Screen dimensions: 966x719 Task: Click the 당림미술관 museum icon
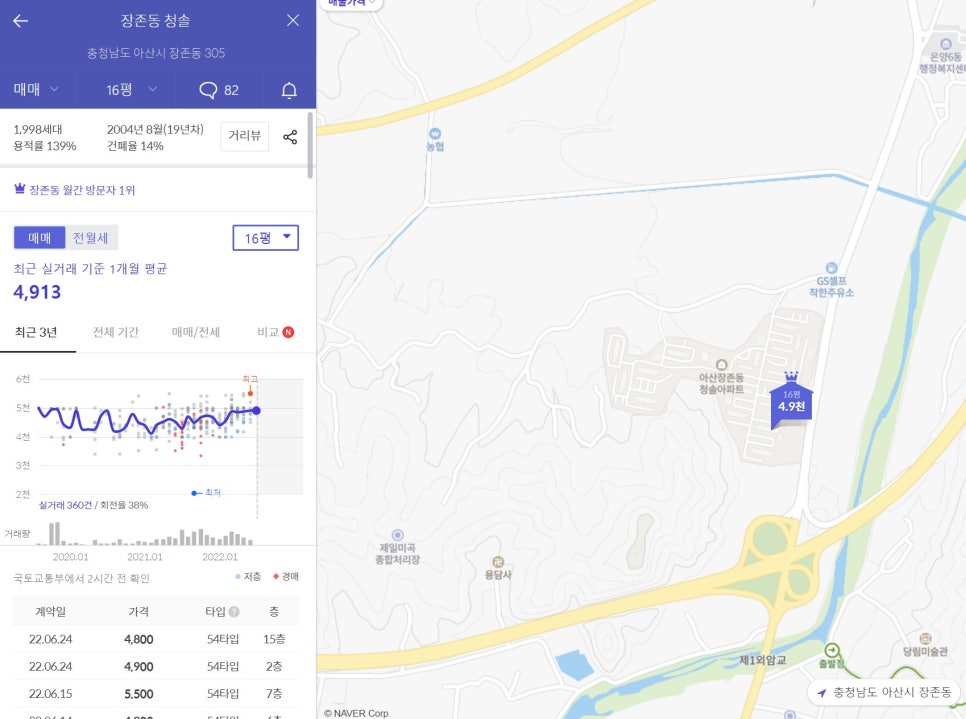click(925, 639)
